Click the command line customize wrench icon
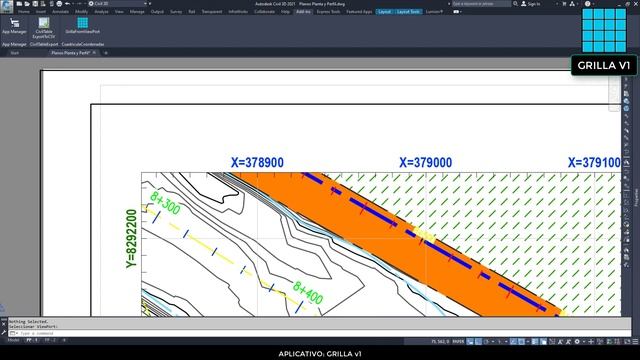640x360 pixels. click(4, 332)
